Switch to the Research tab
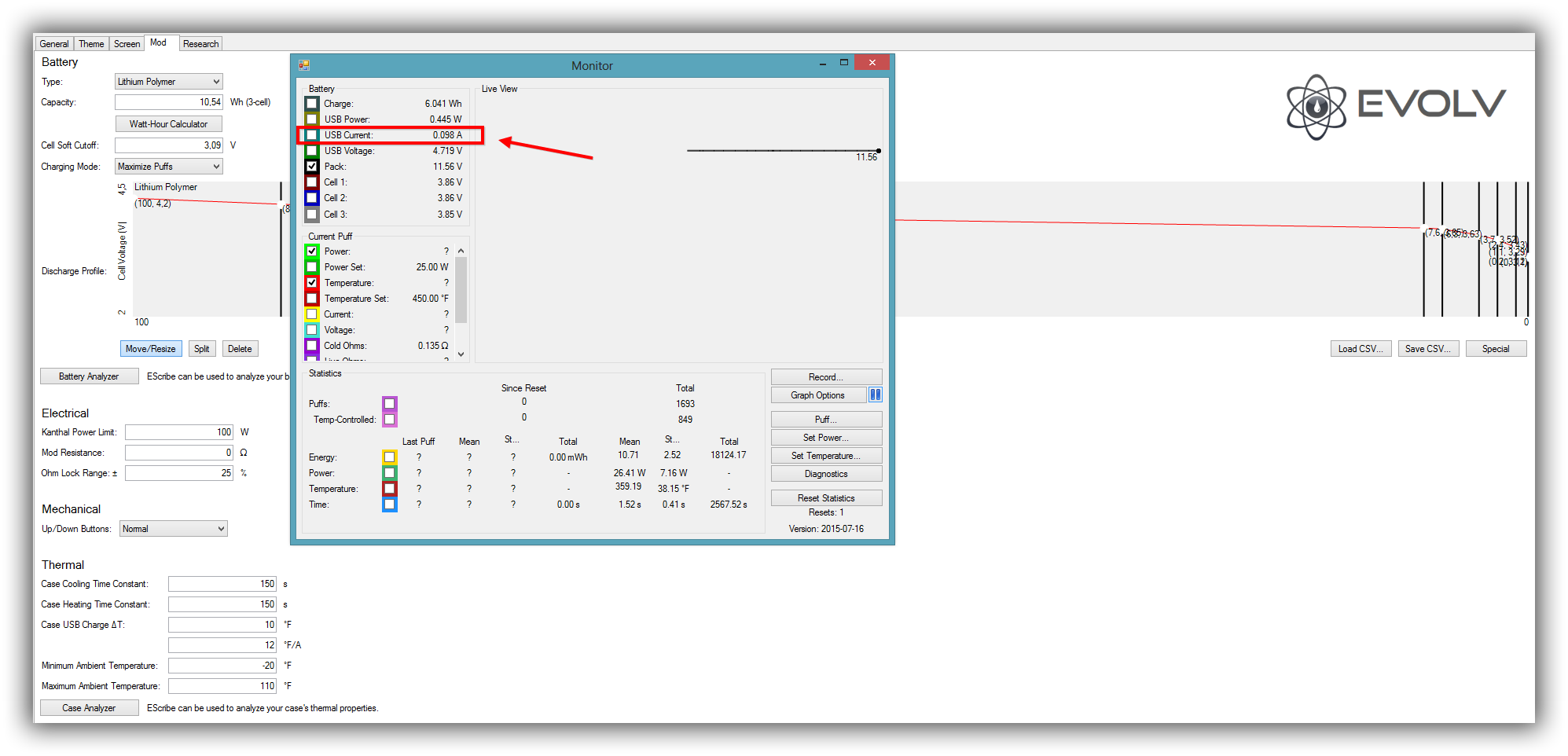 pyautogui.click(x=200, y=44)
